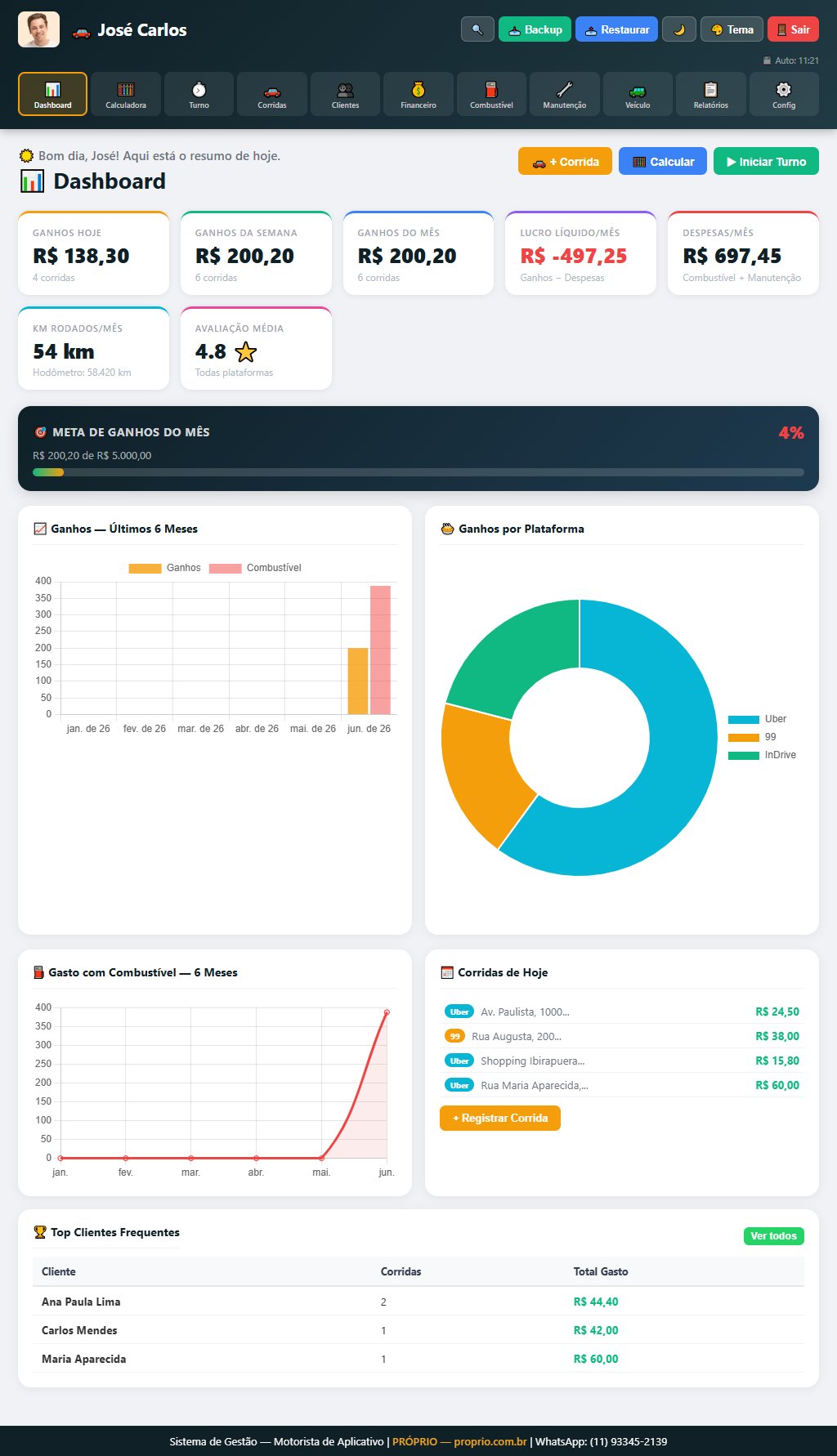The width and height of the screenshot is (837, 1456).
Task: Open the Manutenção tab
Action: click(565, 94)
